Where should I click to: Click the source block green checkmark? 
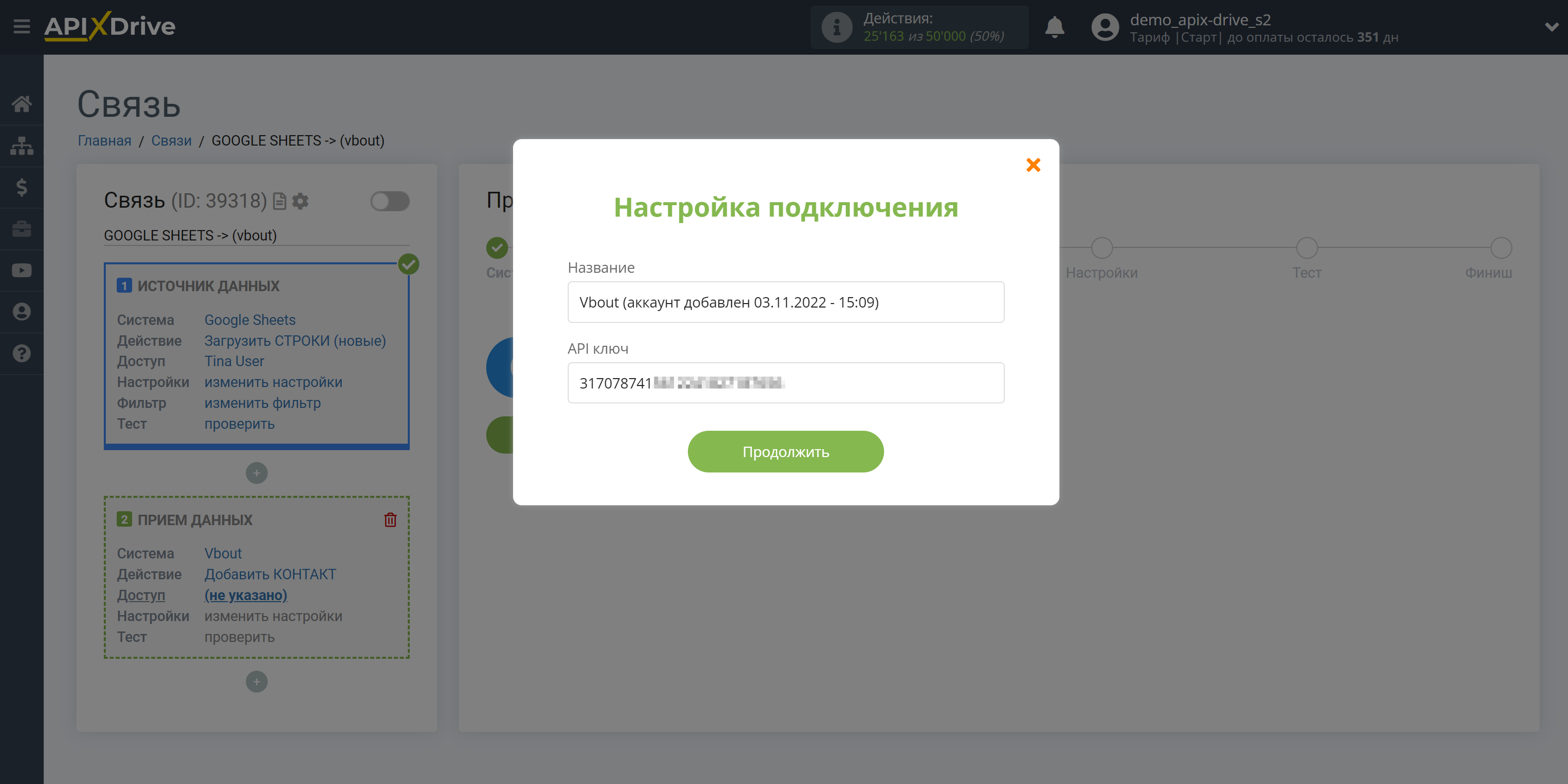tap(408, 264)
